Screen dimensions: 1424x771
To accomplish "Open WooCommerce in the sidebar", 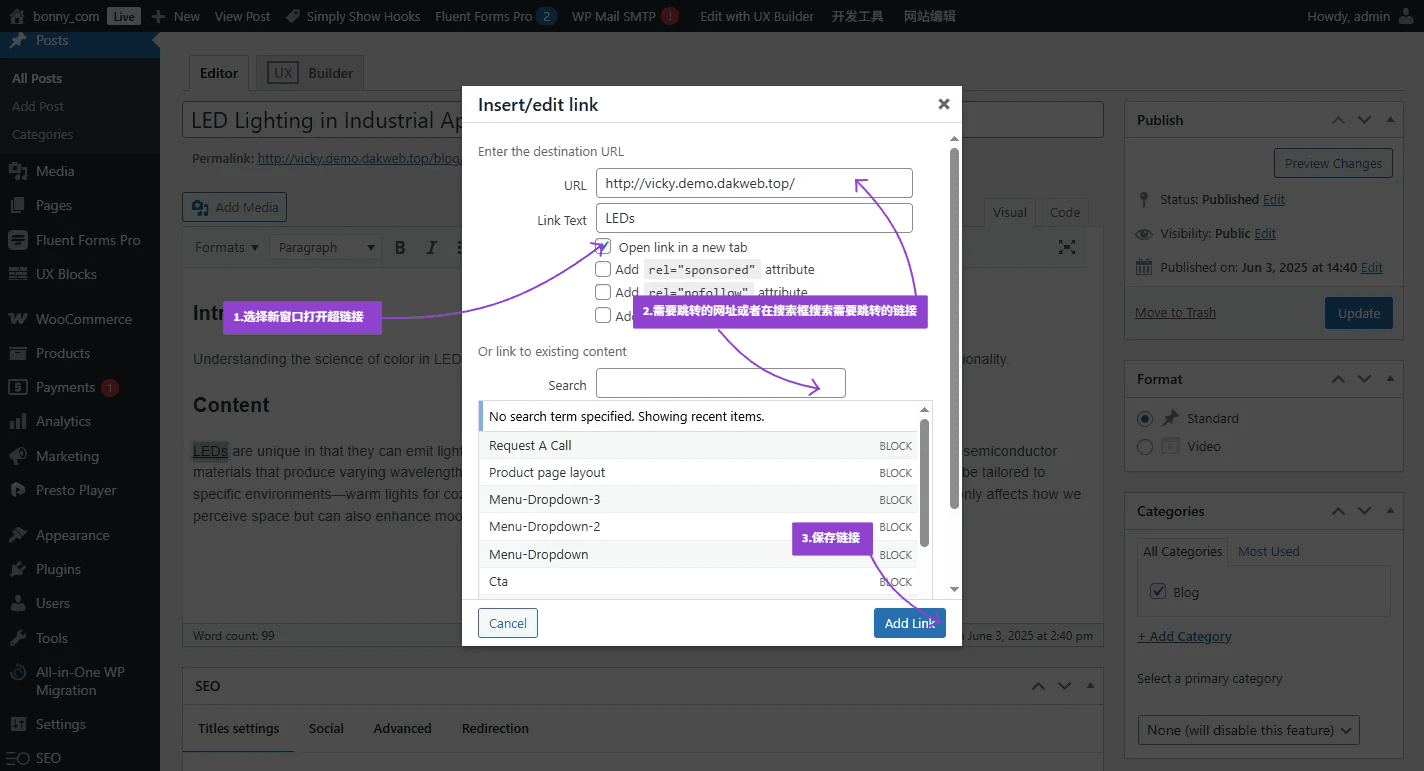I will [x=83, y=319].
